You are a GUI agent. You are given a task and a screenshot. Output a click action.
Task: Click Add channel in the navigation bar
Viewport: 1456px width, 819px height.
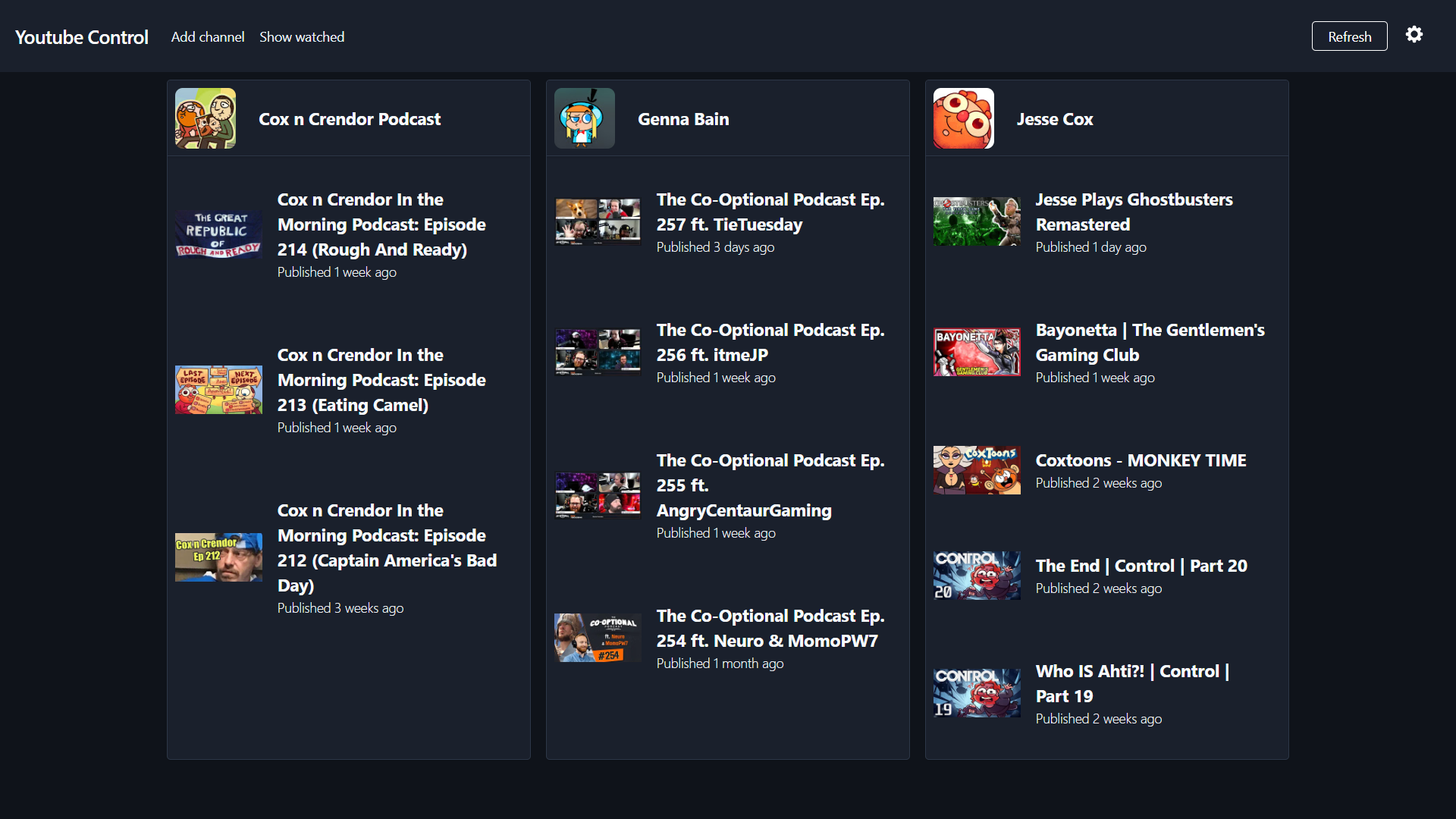(x=208, y=37)
